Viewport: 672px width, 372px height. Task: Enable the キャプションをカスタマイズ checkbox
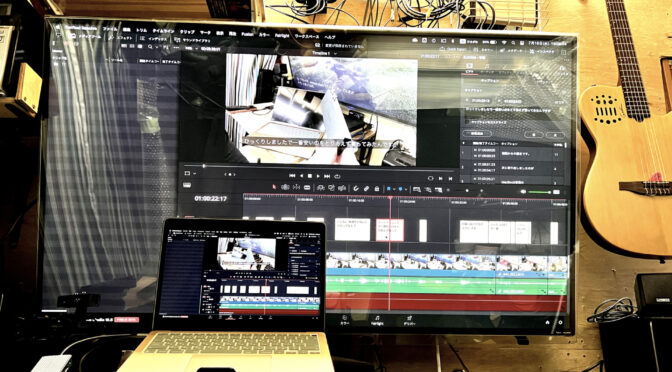click(x=468, y=122)
